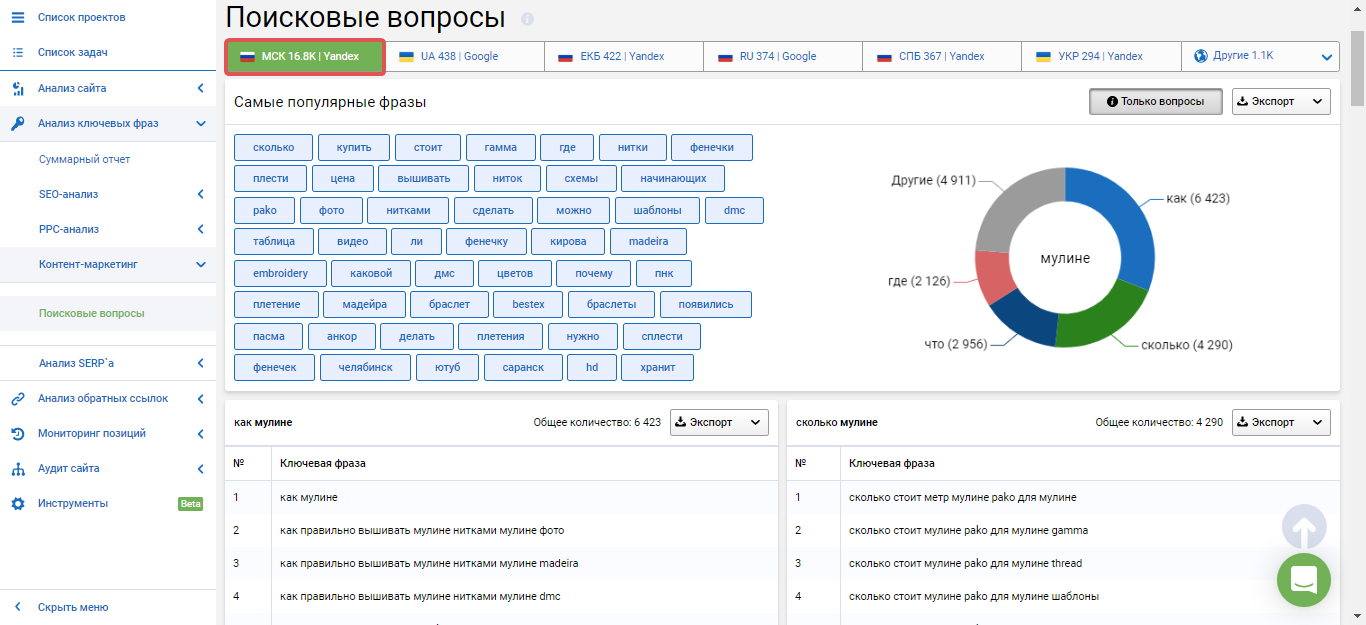Click row 'как правильно вышивать мулине нитками мулине madeira'
1366x625 pixels.
[x=501, y=563]
